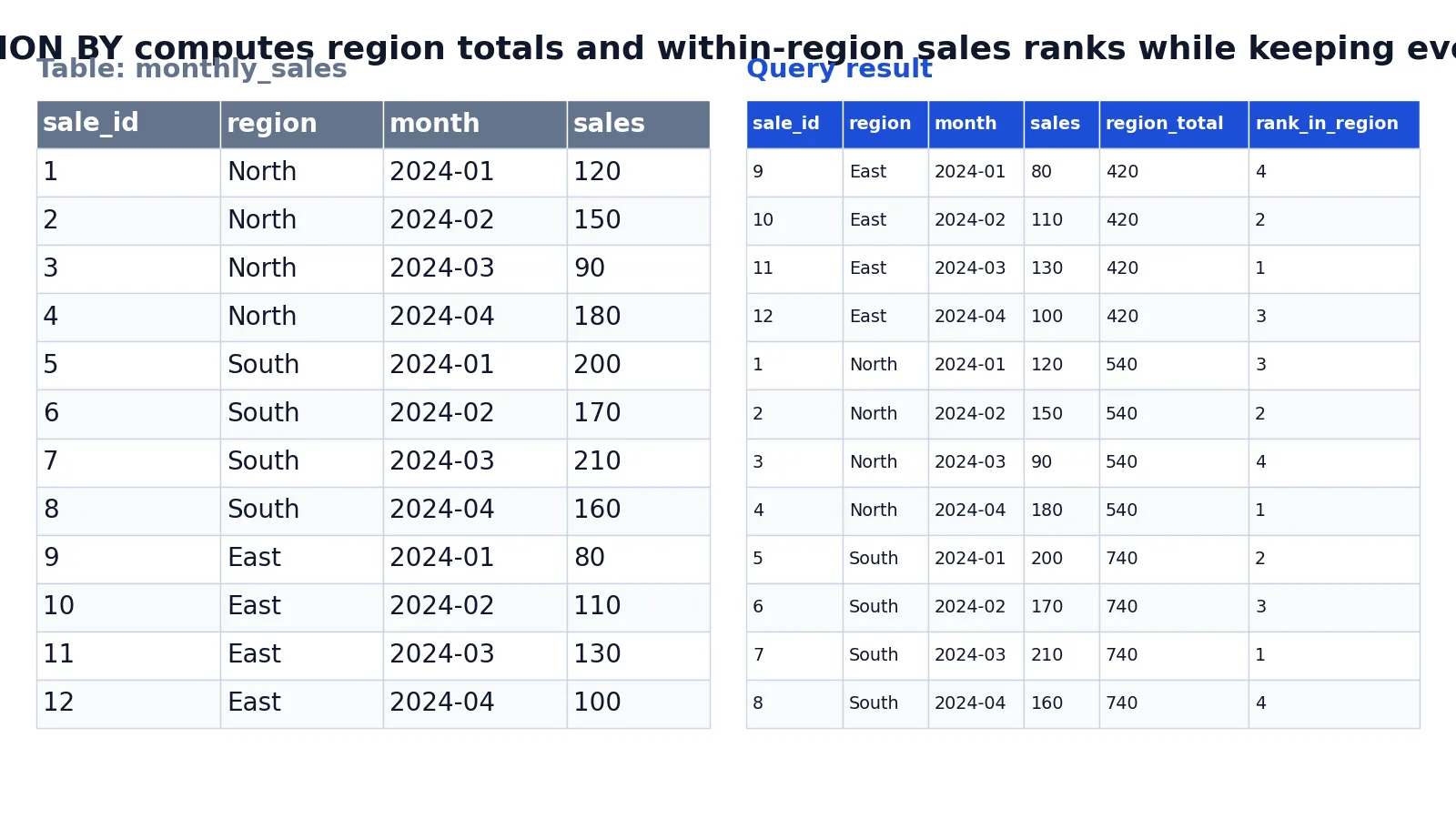The width and height of the screenshot is (1456, 819).
Task: Click sales value 210 in monthly_sales table
Action: (x=638, y=462)
